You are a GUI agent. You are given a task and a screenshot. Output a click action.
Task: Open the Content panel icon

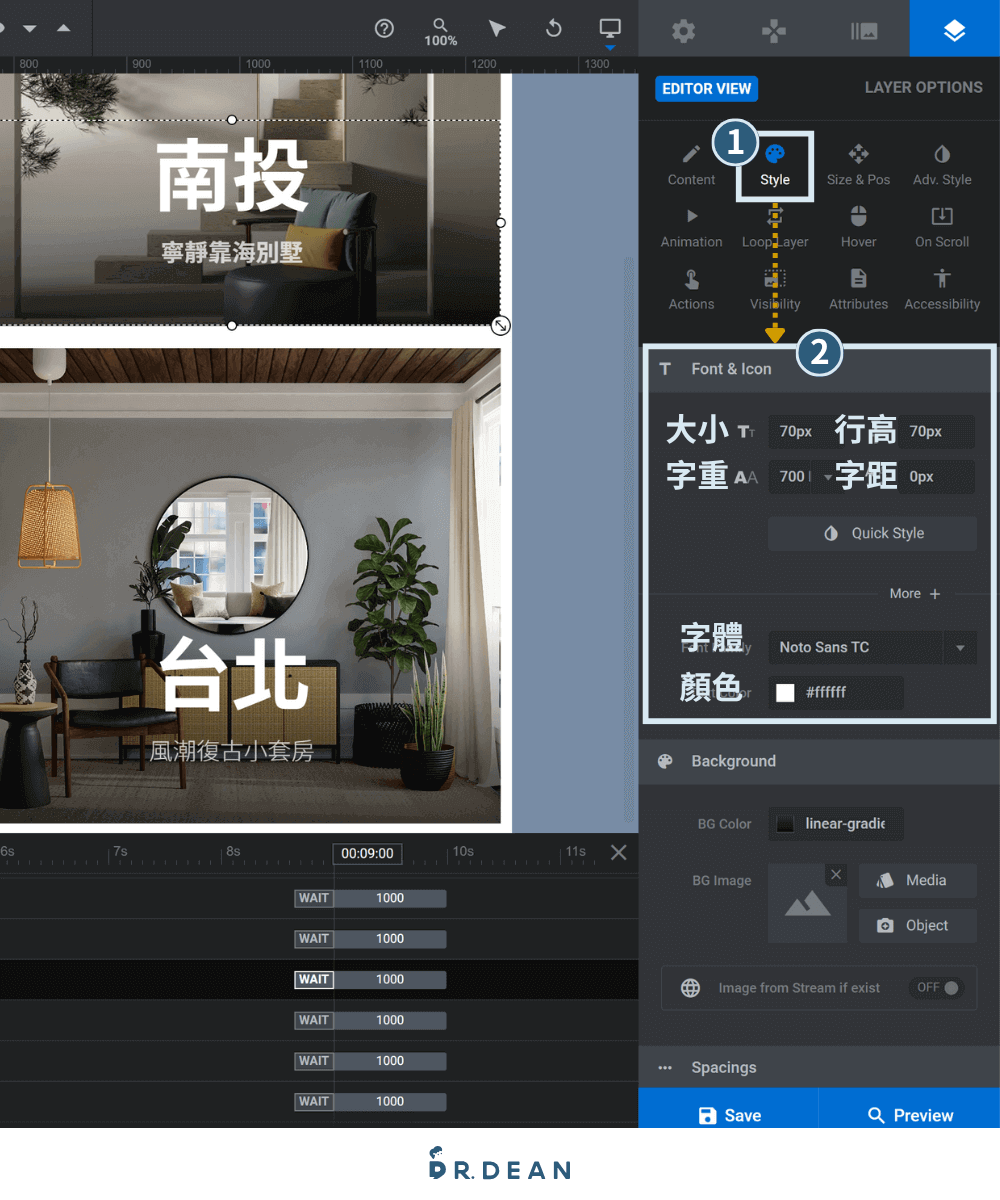pyautogui.click(x=691, y=165)
